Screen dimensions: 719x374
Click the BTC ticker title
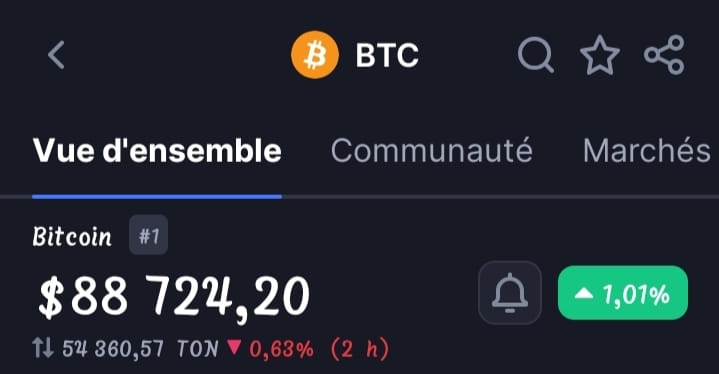point(387,55)
